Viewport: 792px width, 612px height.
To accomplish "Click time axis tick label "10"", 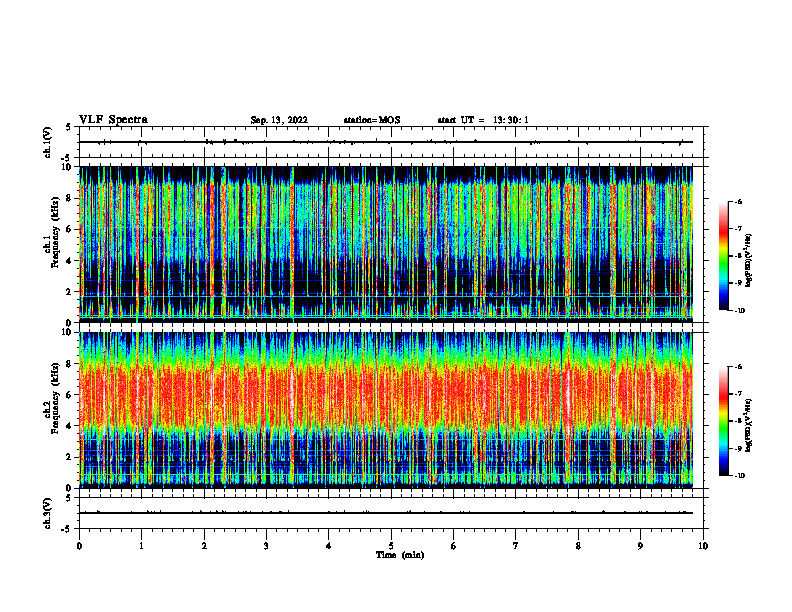I will pyautogui.click(x=703, y=546).
